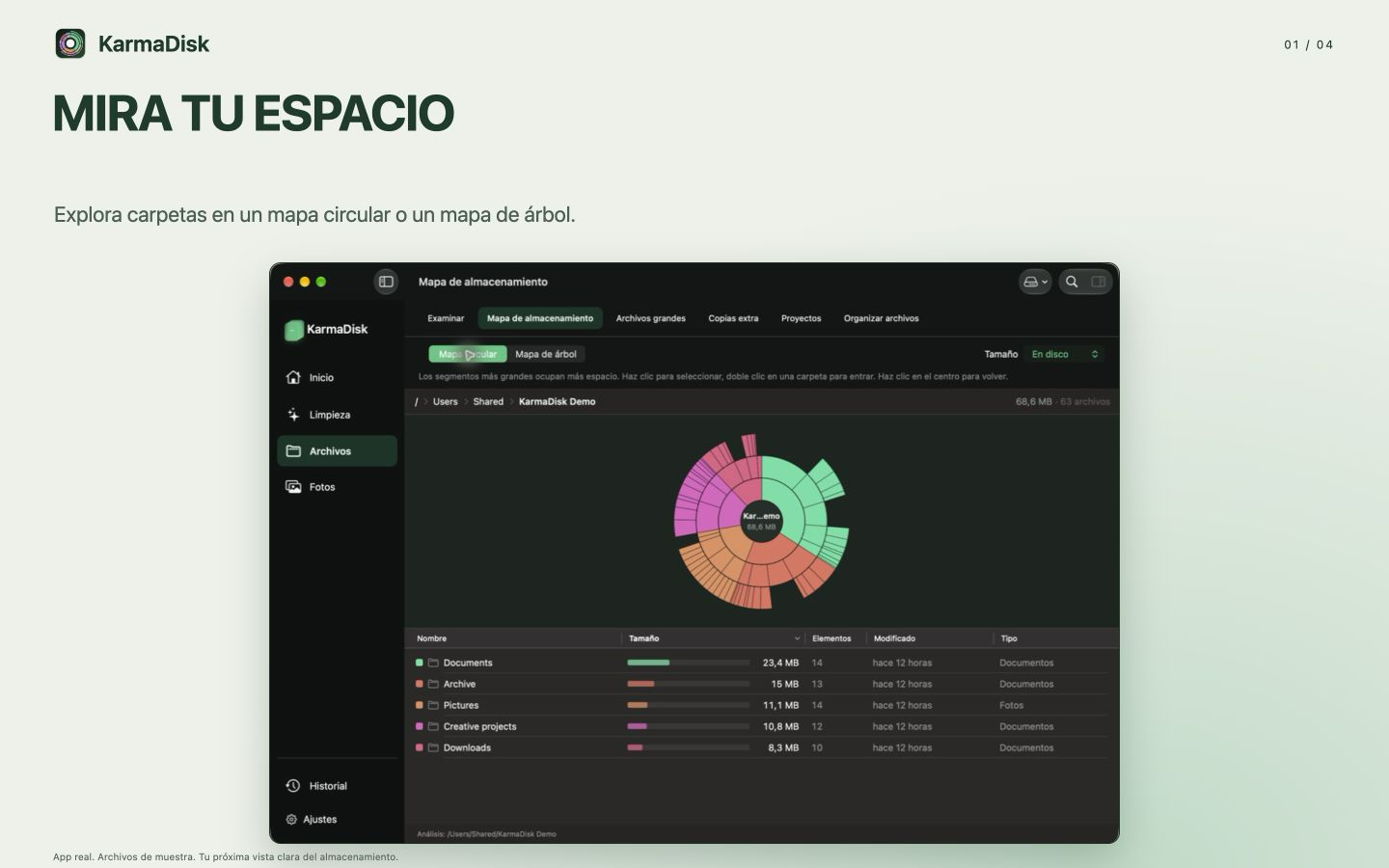Screen dimensions: 1389x868
Task: Open the Archivos grandes tab
Action: click(x=651, y=318)
